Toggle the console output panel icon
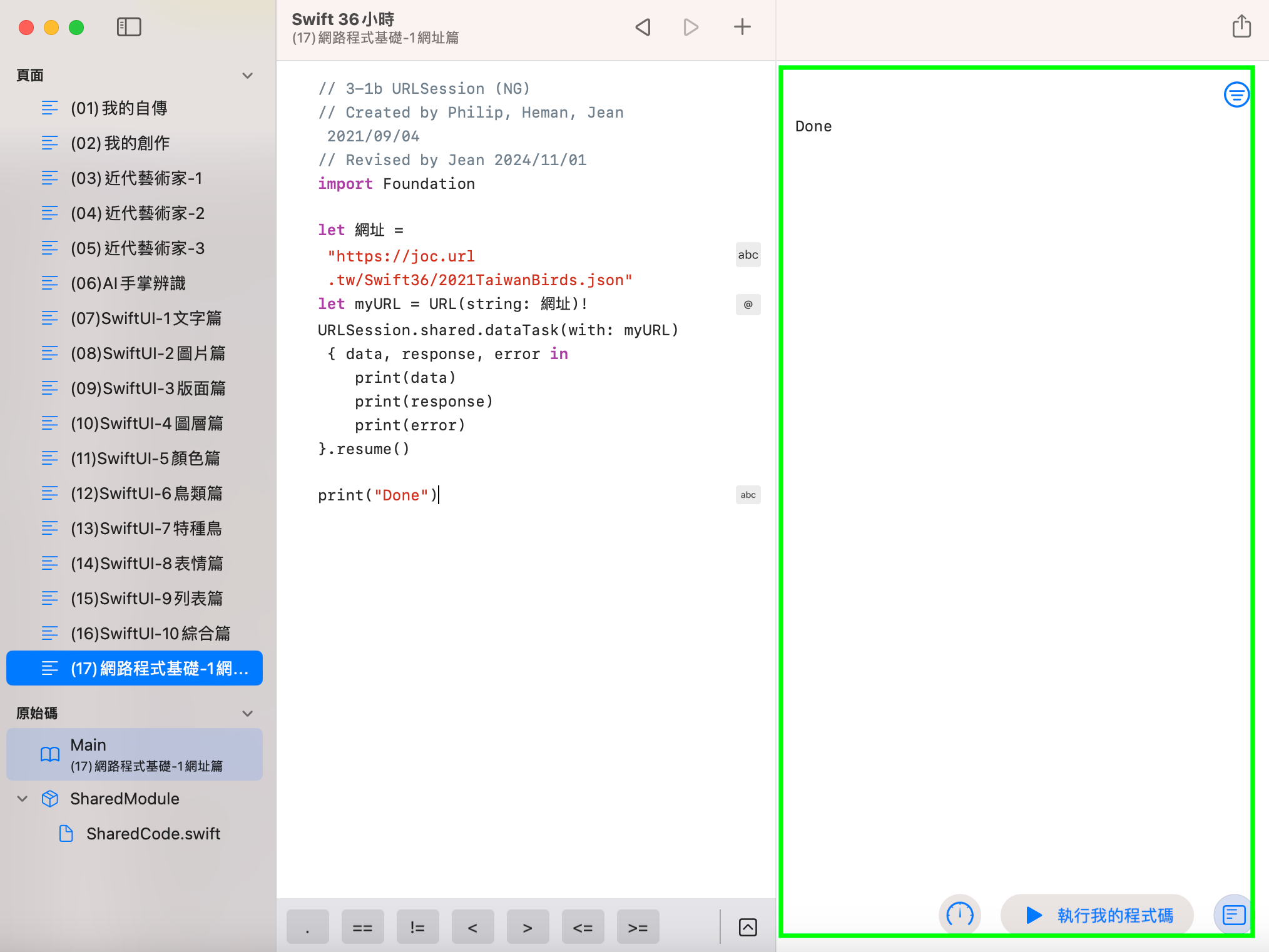The width and height of the screenshot is (1269, 952). [x=1233, y=914]
